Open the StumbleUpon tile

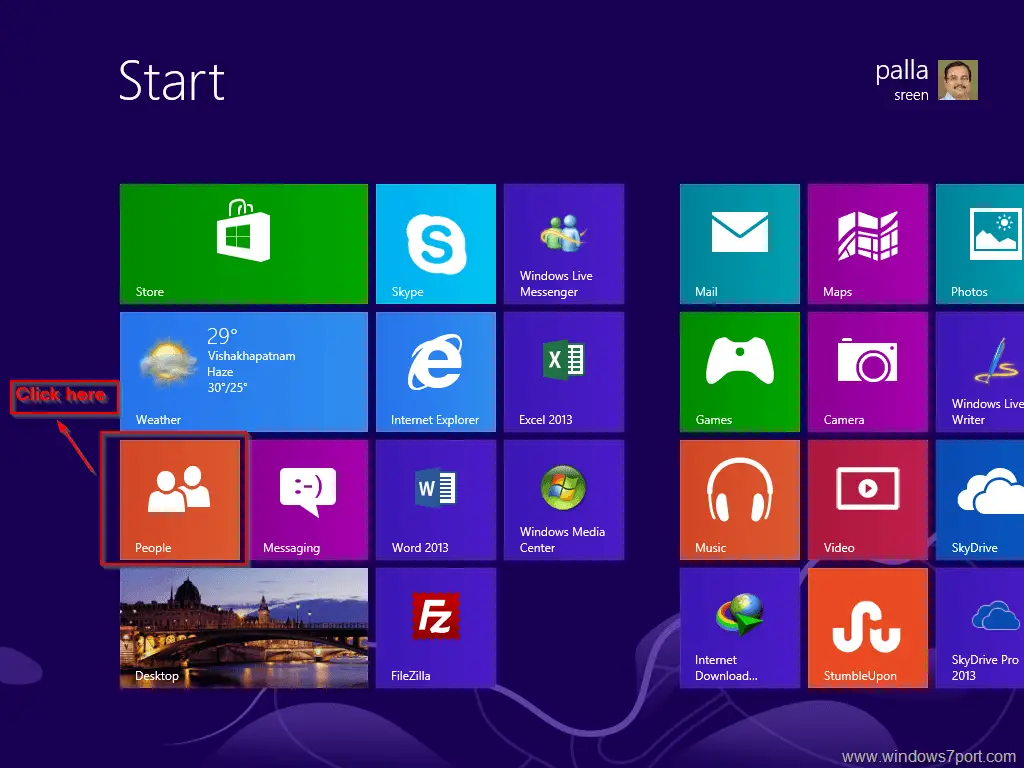(x=867, y=628)
